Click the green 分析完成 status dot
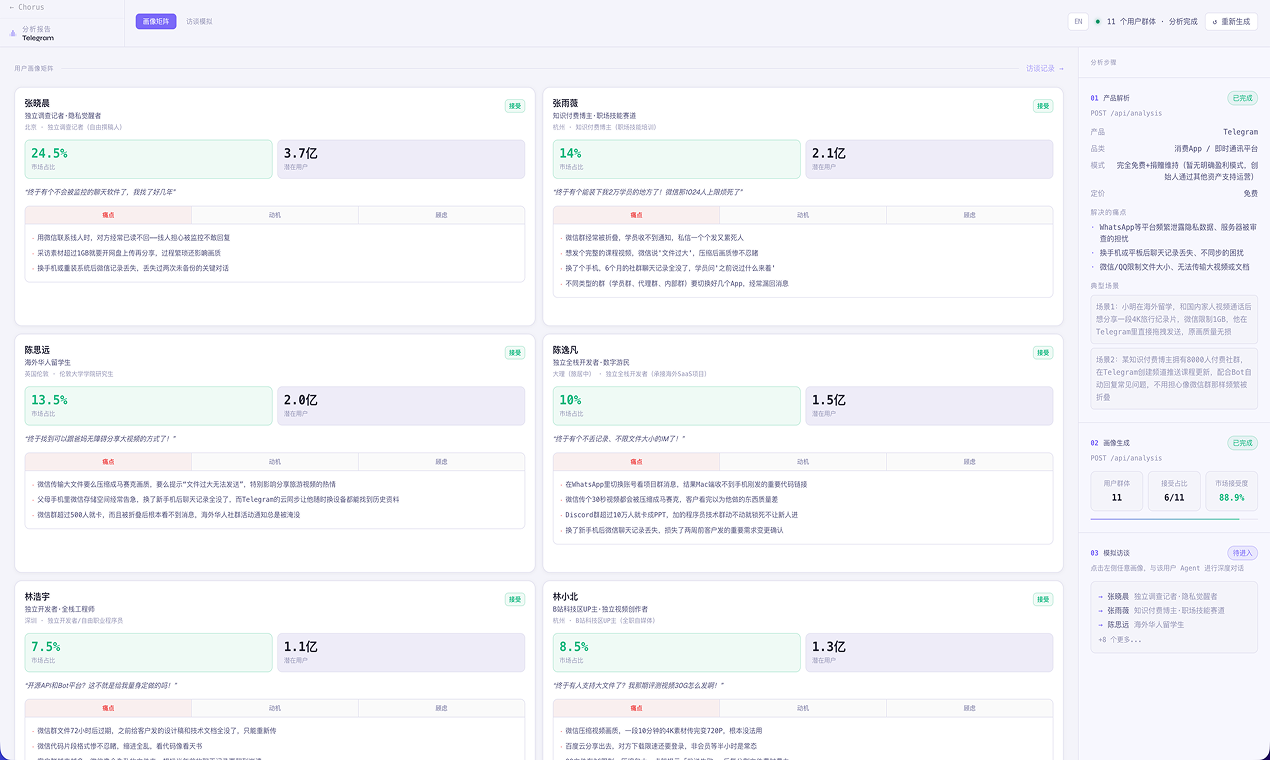 (x=1098, y=21)
